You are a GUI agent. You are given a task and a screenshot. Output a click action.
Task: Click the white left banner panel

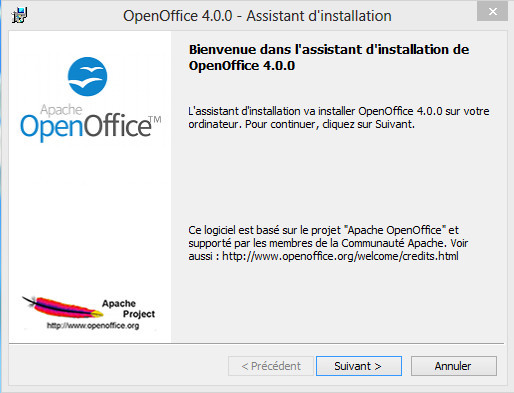90,187
